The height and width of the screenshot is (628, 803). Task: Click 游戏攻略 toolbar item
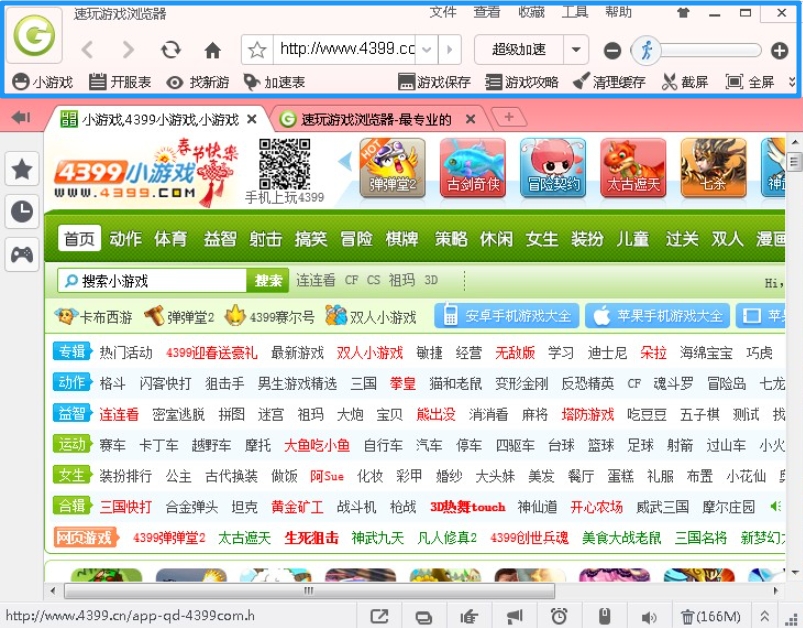[522, 82]
